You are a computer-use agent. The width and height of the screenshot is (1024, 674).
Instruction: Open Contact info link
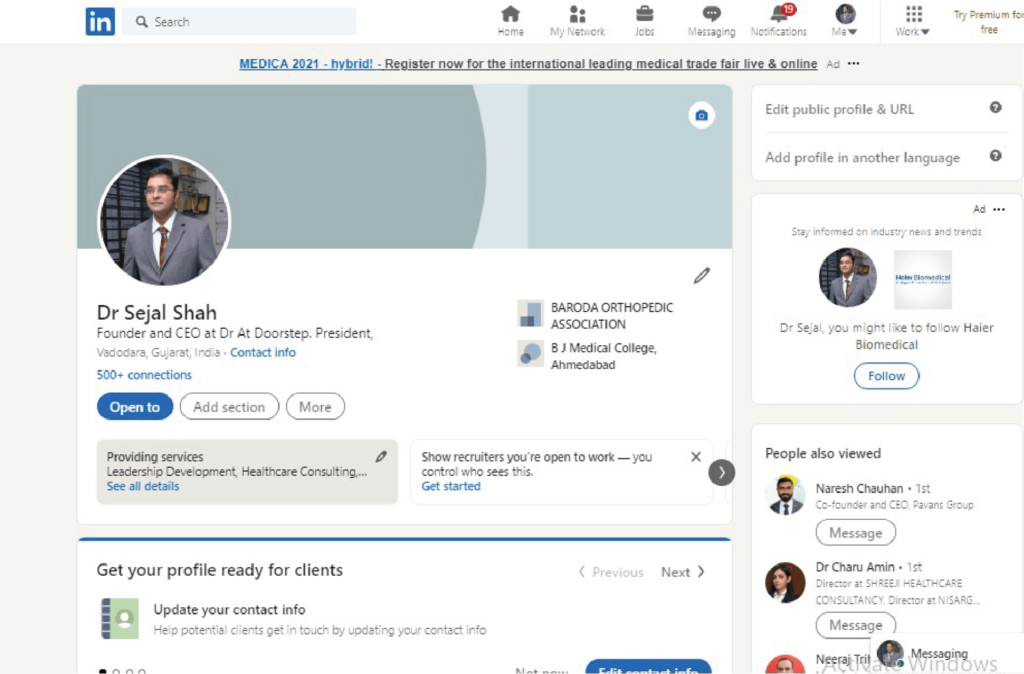click(263, 353)
